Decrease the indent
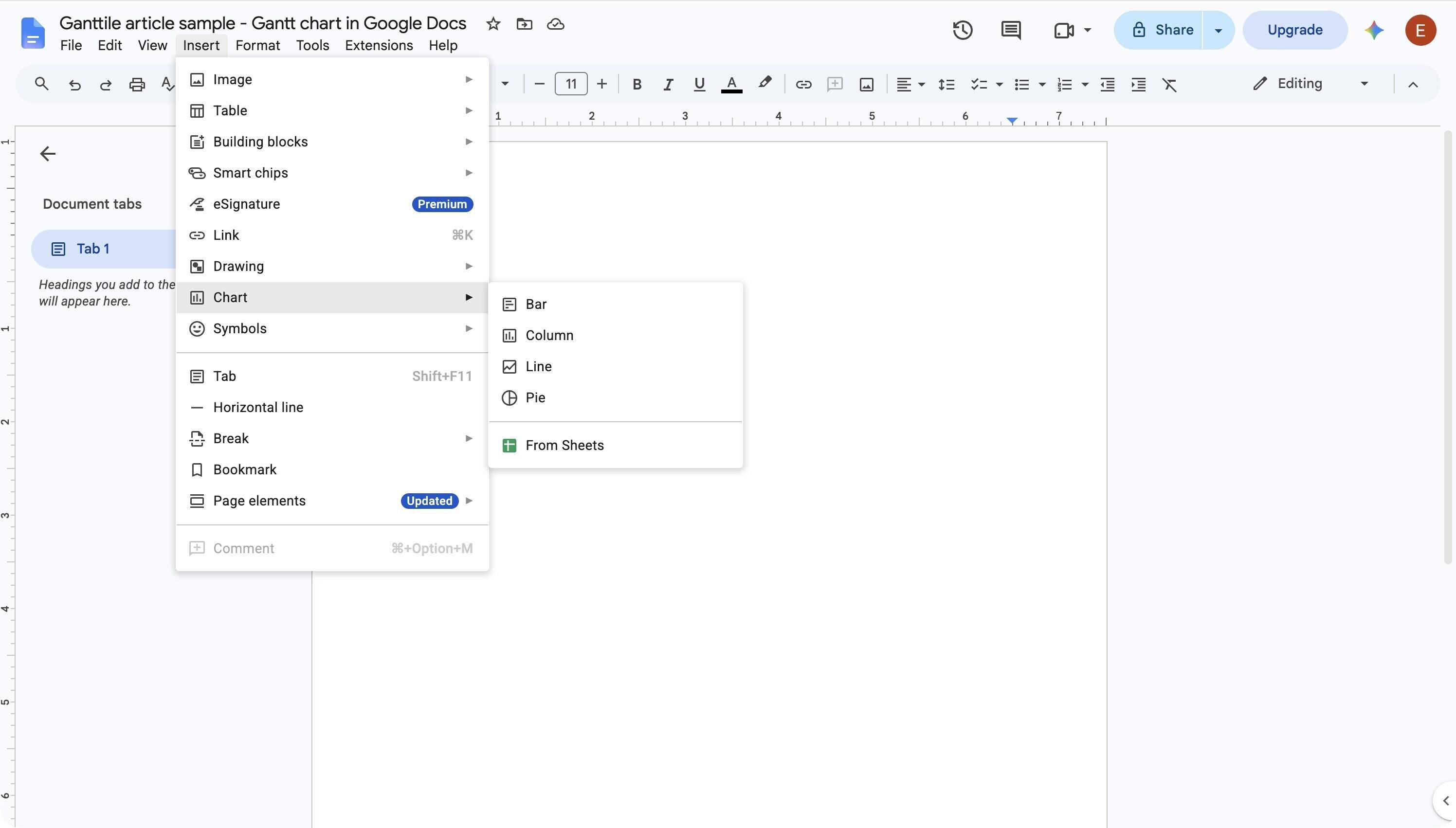 [1107, 84]
